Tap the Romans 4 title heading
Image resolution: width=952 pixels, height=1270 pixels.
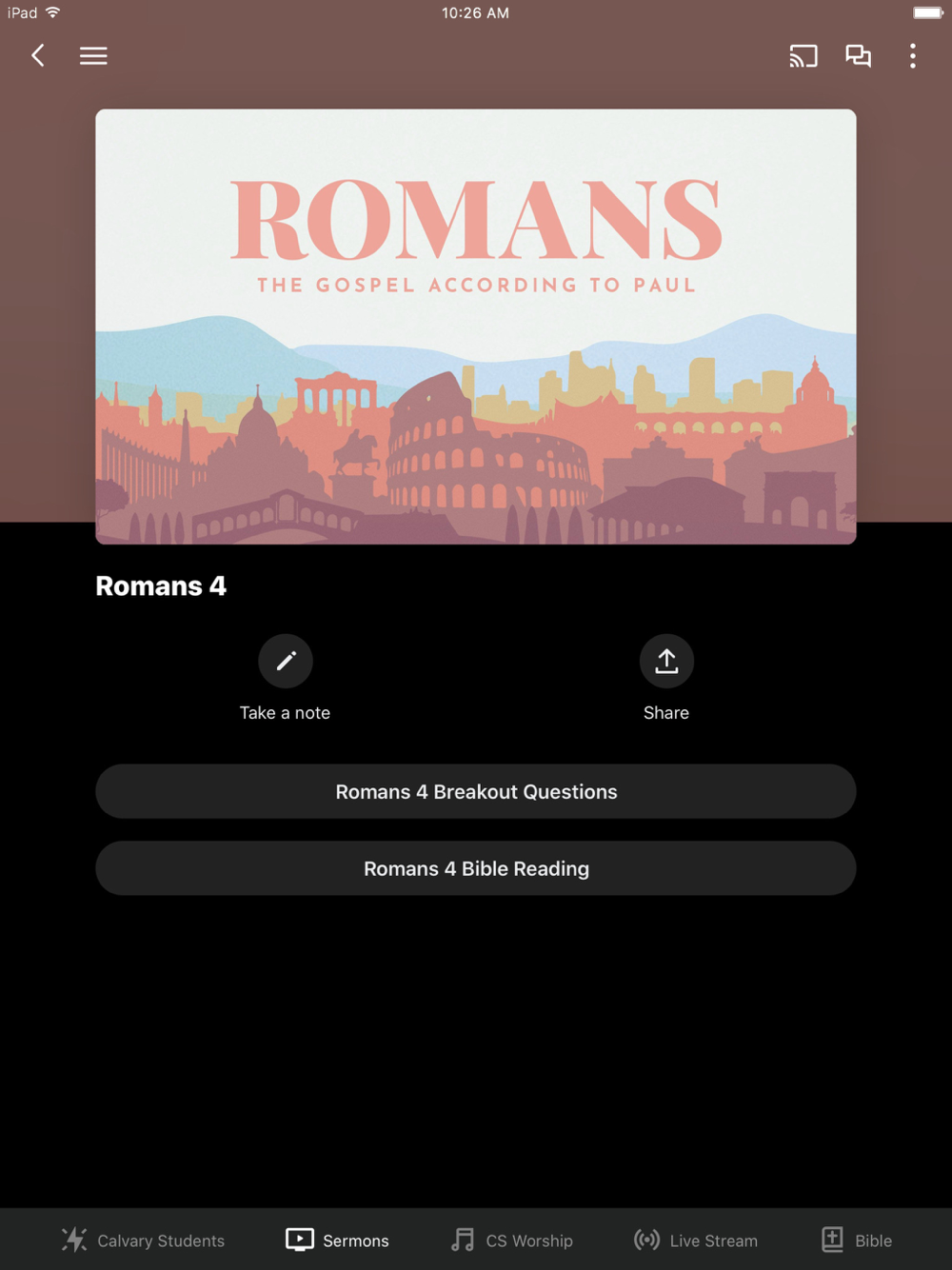[161, 585]
